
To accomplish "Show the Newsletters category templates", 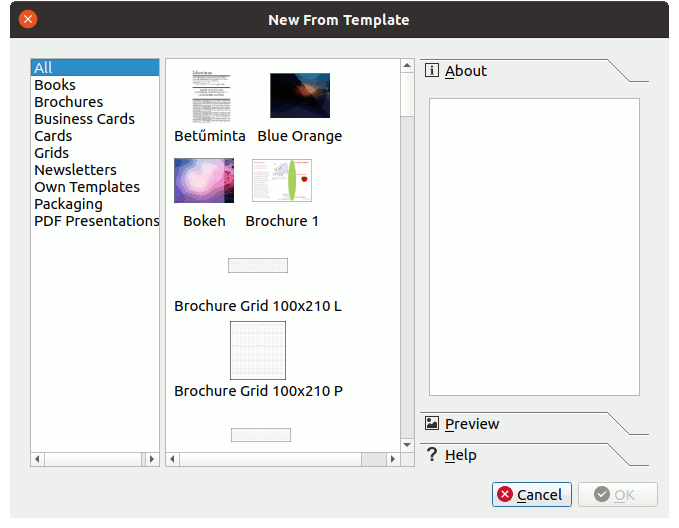I will click(x=75, y=170).
